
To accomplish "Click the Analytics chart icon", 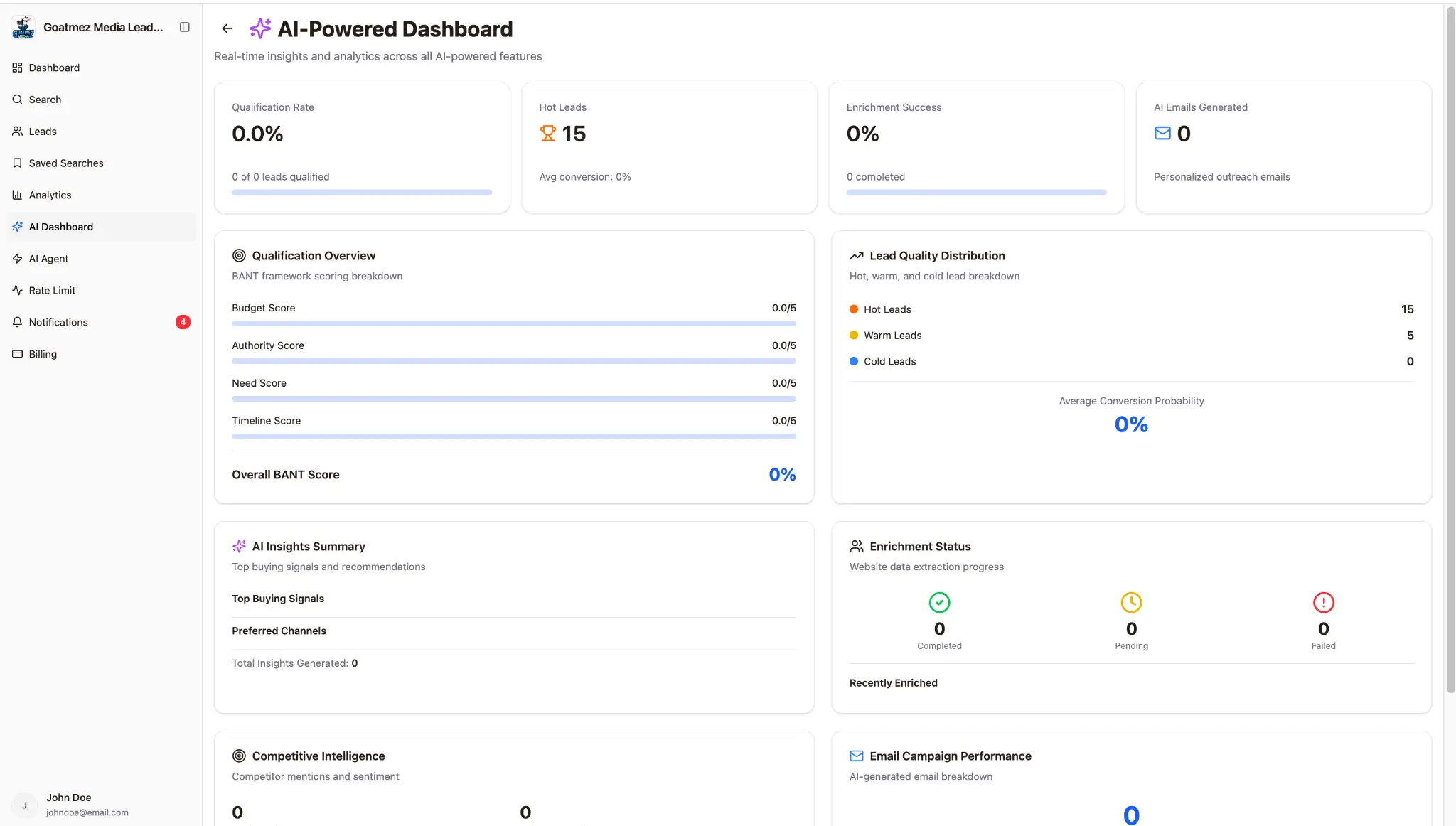I will pyautogui.click(x=17, y=195).
